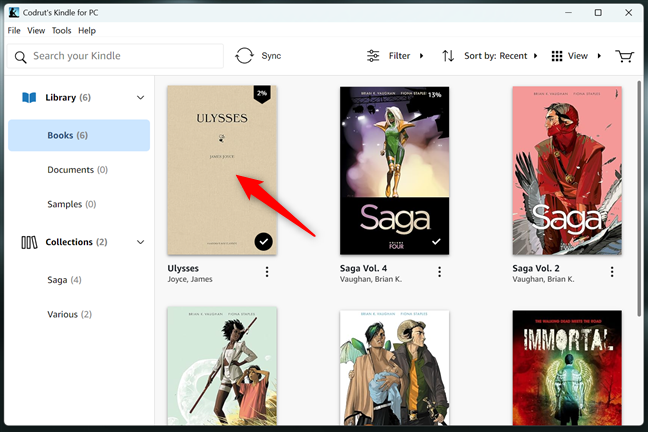This screenshot has height=432, width=648.
Task: Click the vertical scrollbar of the library
Action: [x=639, y=198]
